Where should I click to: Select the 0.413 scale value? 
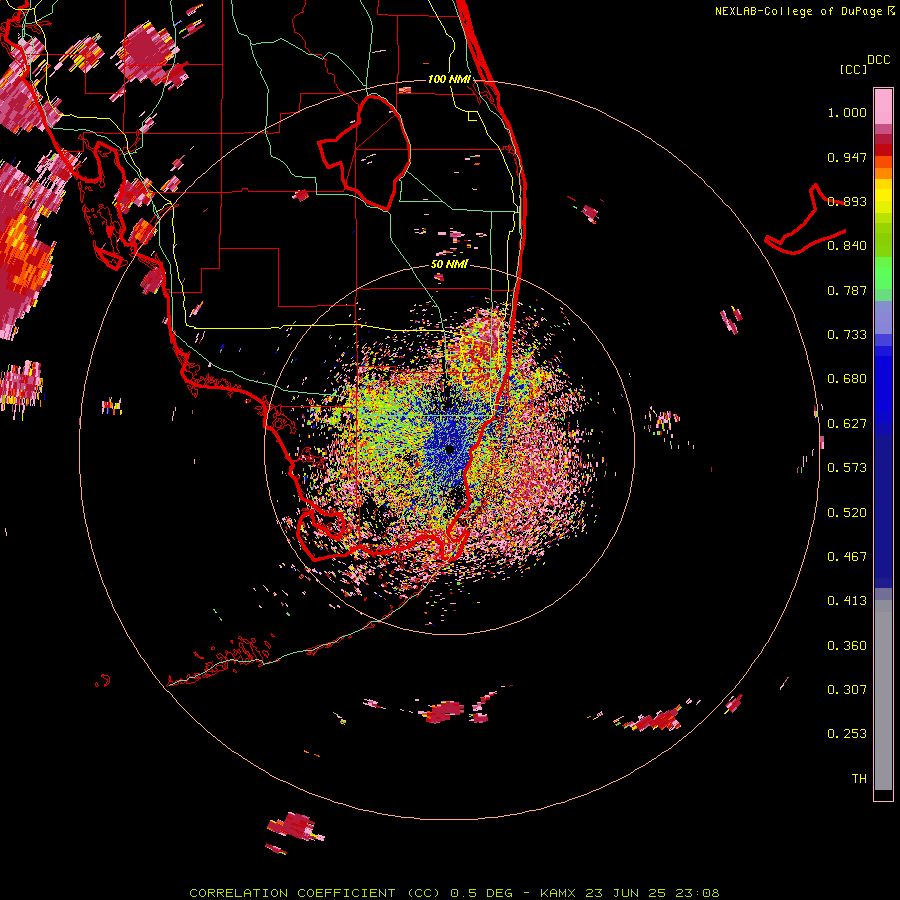point(847,601)
